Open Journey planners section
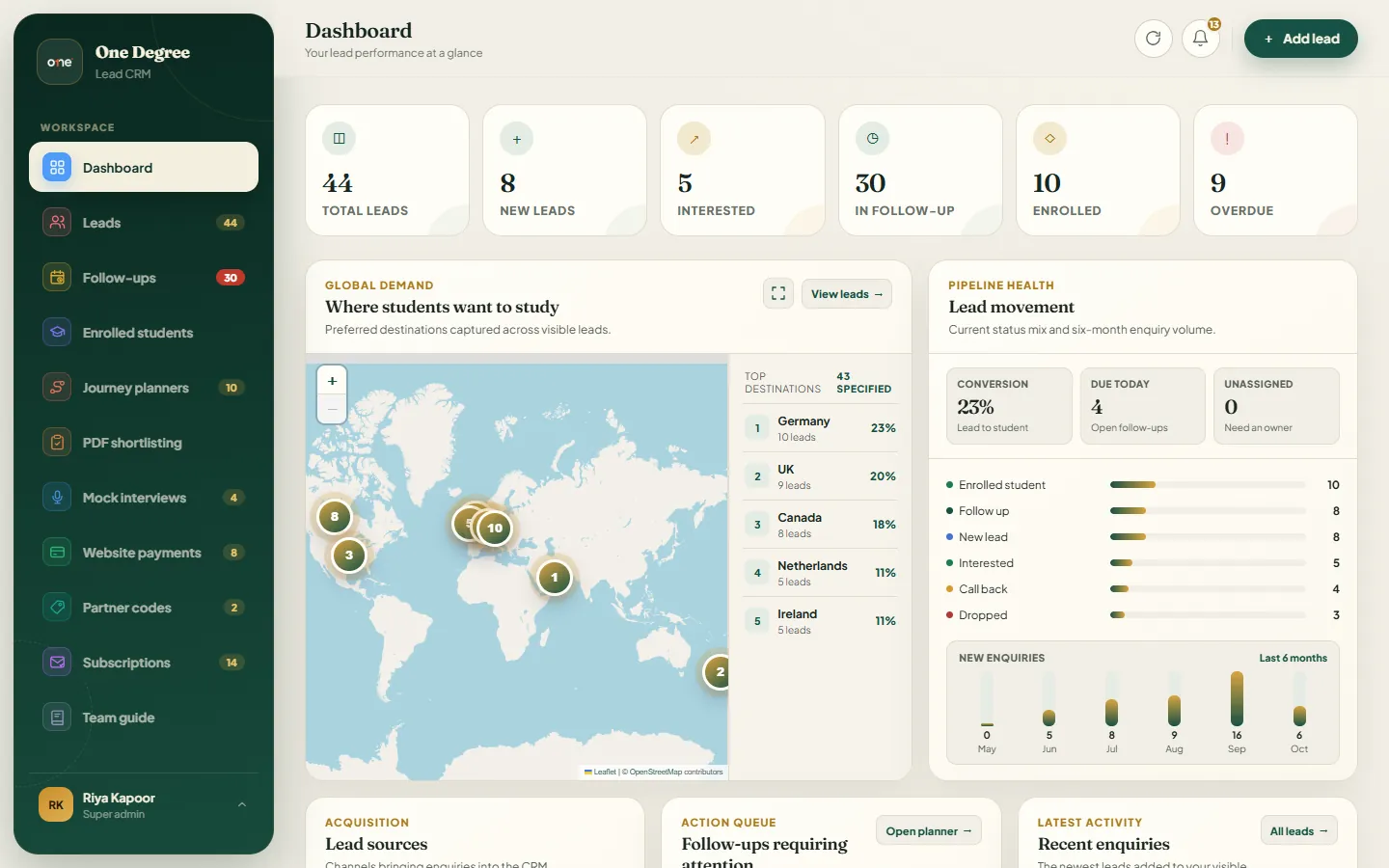The width and height of the screenshot is (1389, 868). pyautogui.click(x=144, y=387)
